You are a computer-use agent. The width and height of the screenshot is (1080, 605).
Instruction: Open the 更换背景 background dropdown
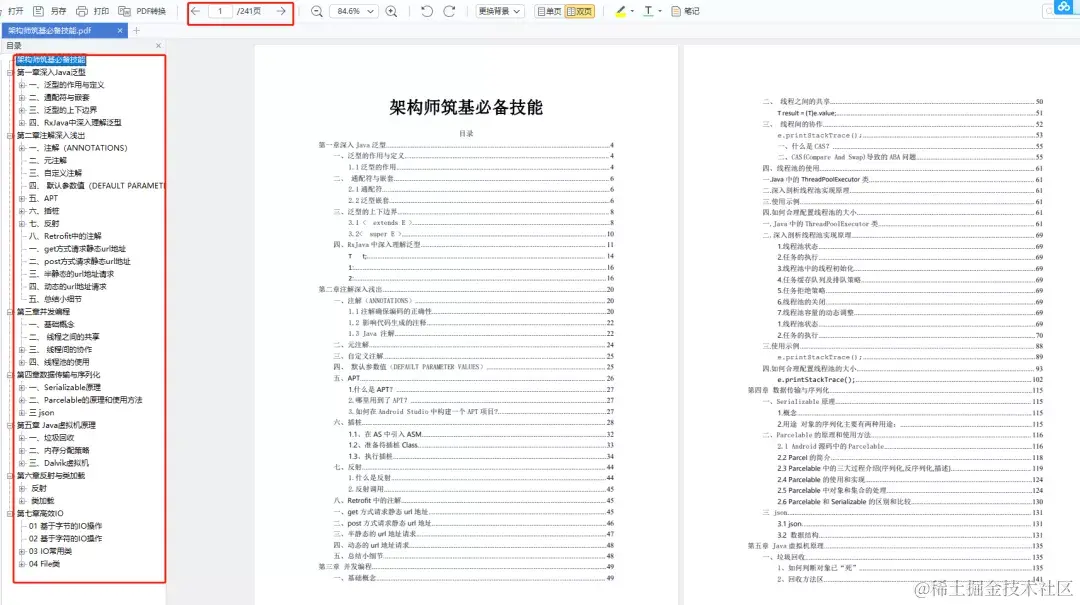pos(500,11)
